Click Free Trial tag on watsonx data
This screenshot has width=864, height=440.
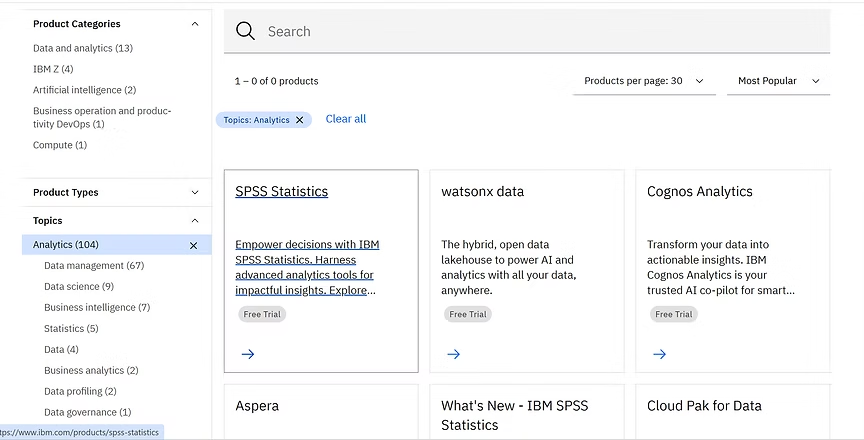coord(468,314)
